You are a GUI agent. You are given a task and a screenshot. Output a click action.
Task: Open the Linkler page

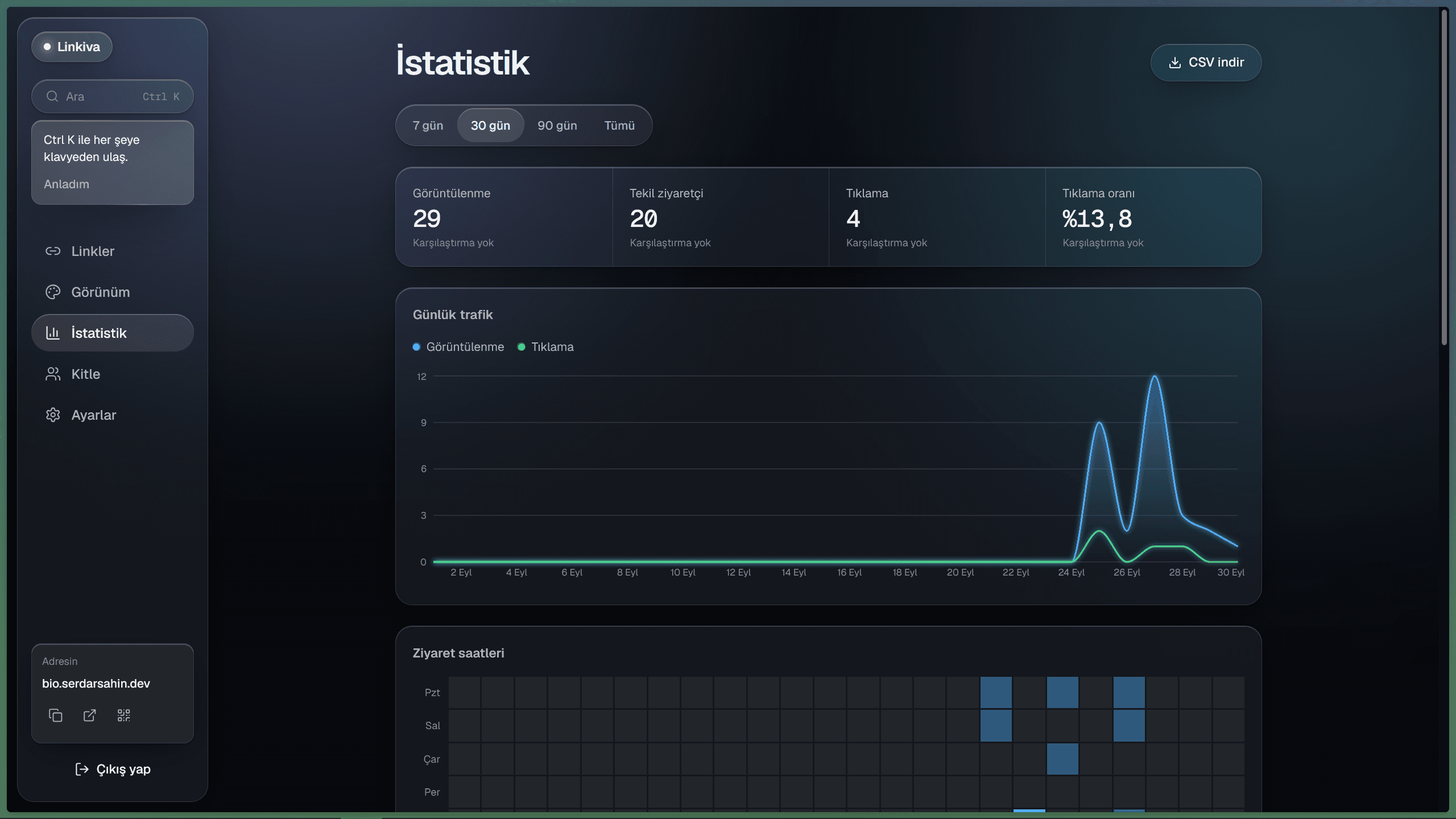tap(113, 251)
